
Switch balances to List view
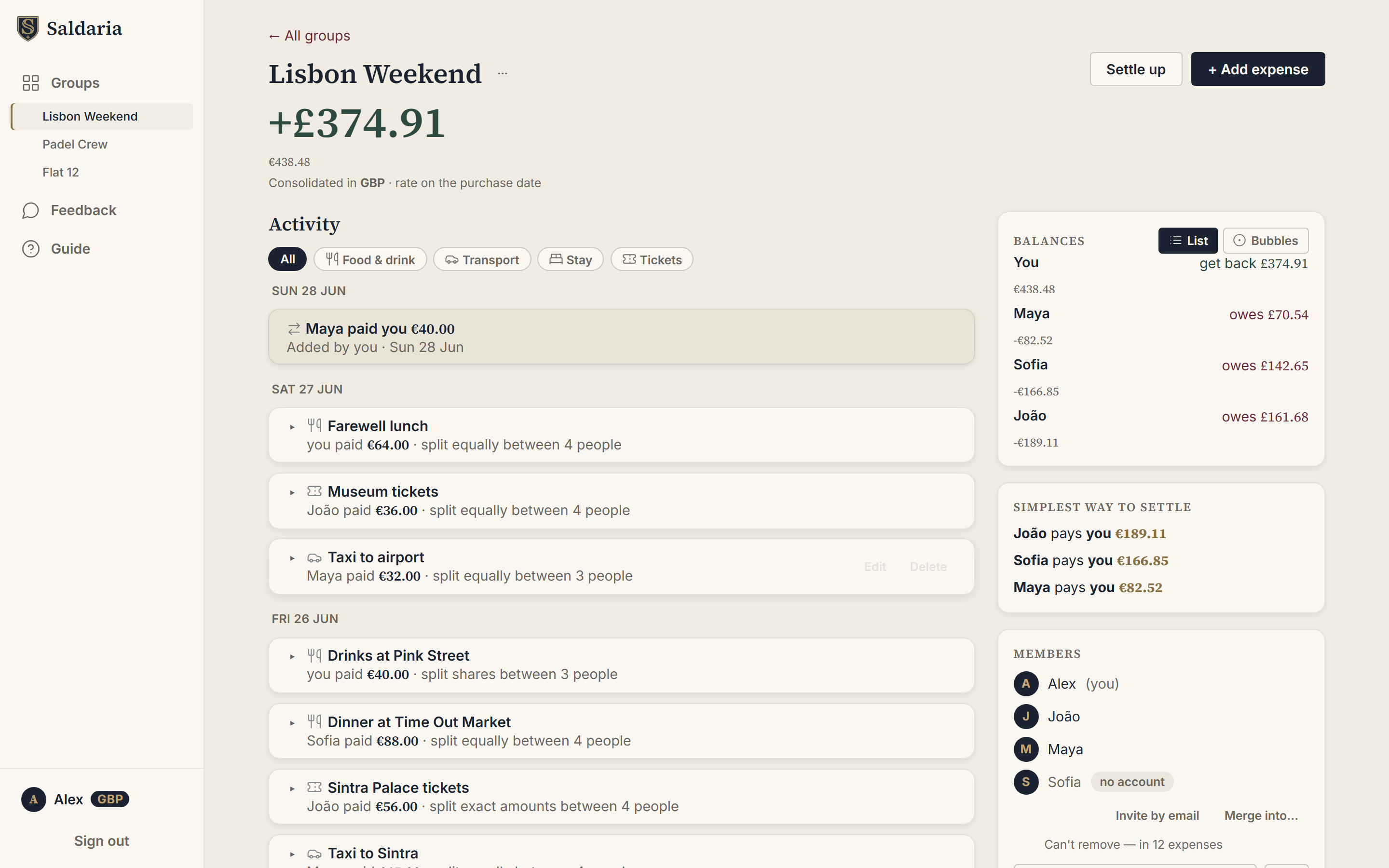[x=1187, y=241]
